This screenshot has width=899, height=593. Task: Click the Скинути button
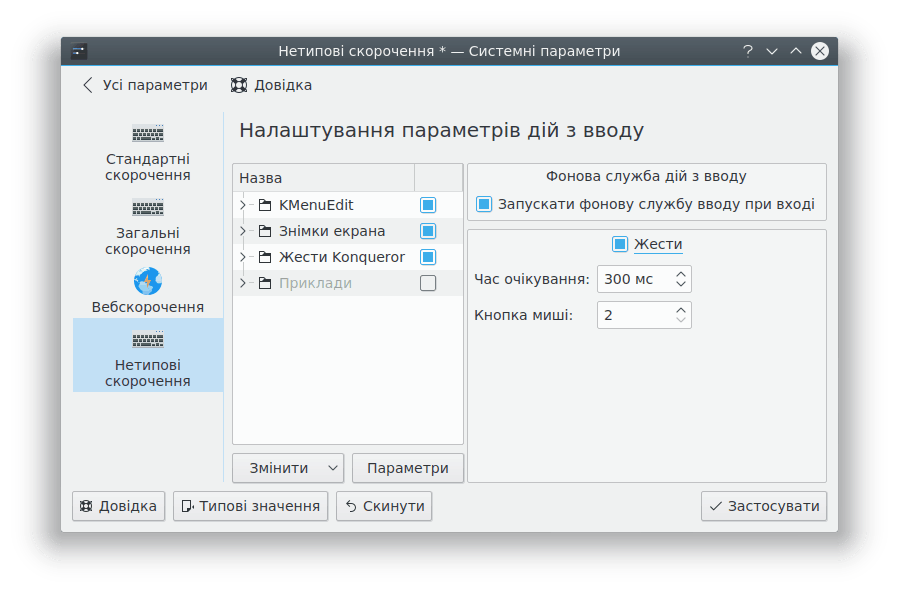pyautogui.click(x=384, y=506)
